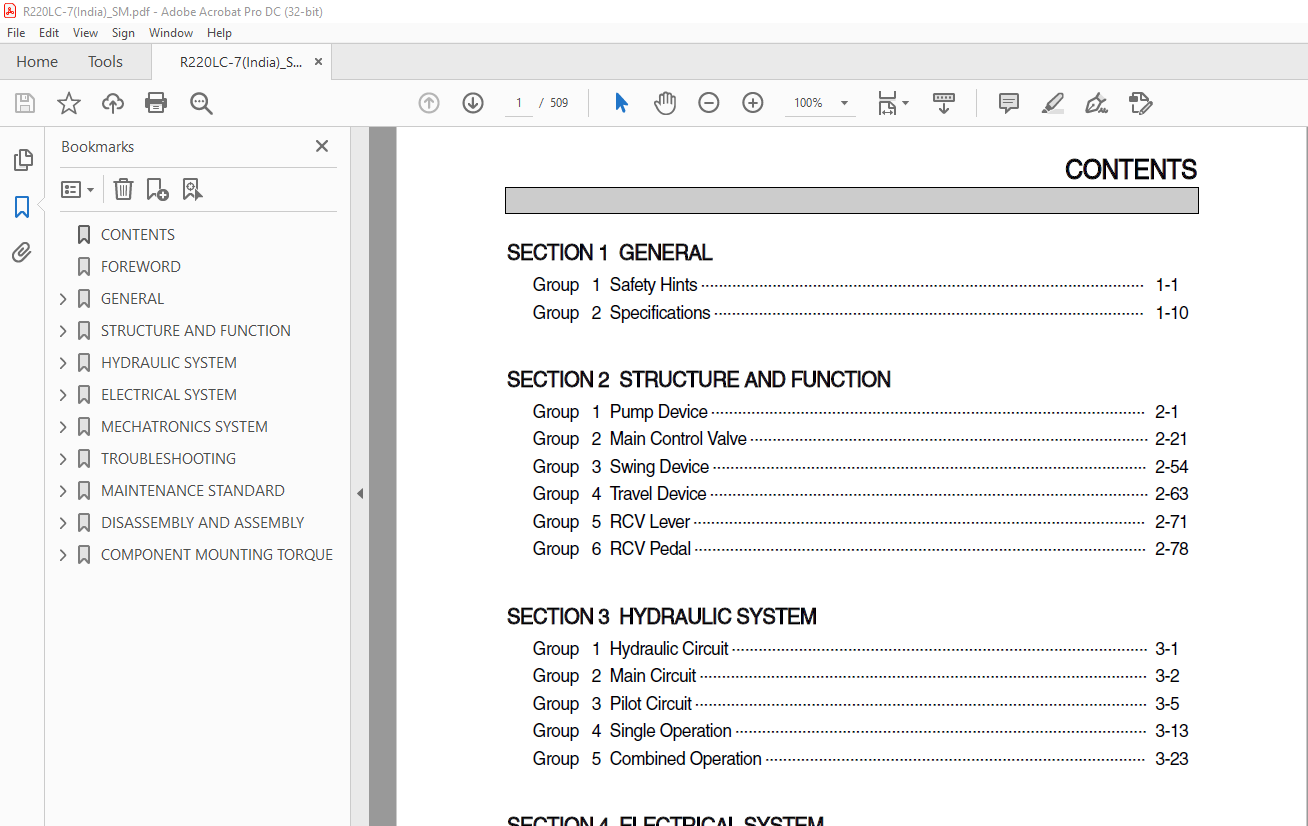Viewport: 1308px width, 826px height.
Task: Click the scrolling mode keyboard icon
Action: [944, 103]
